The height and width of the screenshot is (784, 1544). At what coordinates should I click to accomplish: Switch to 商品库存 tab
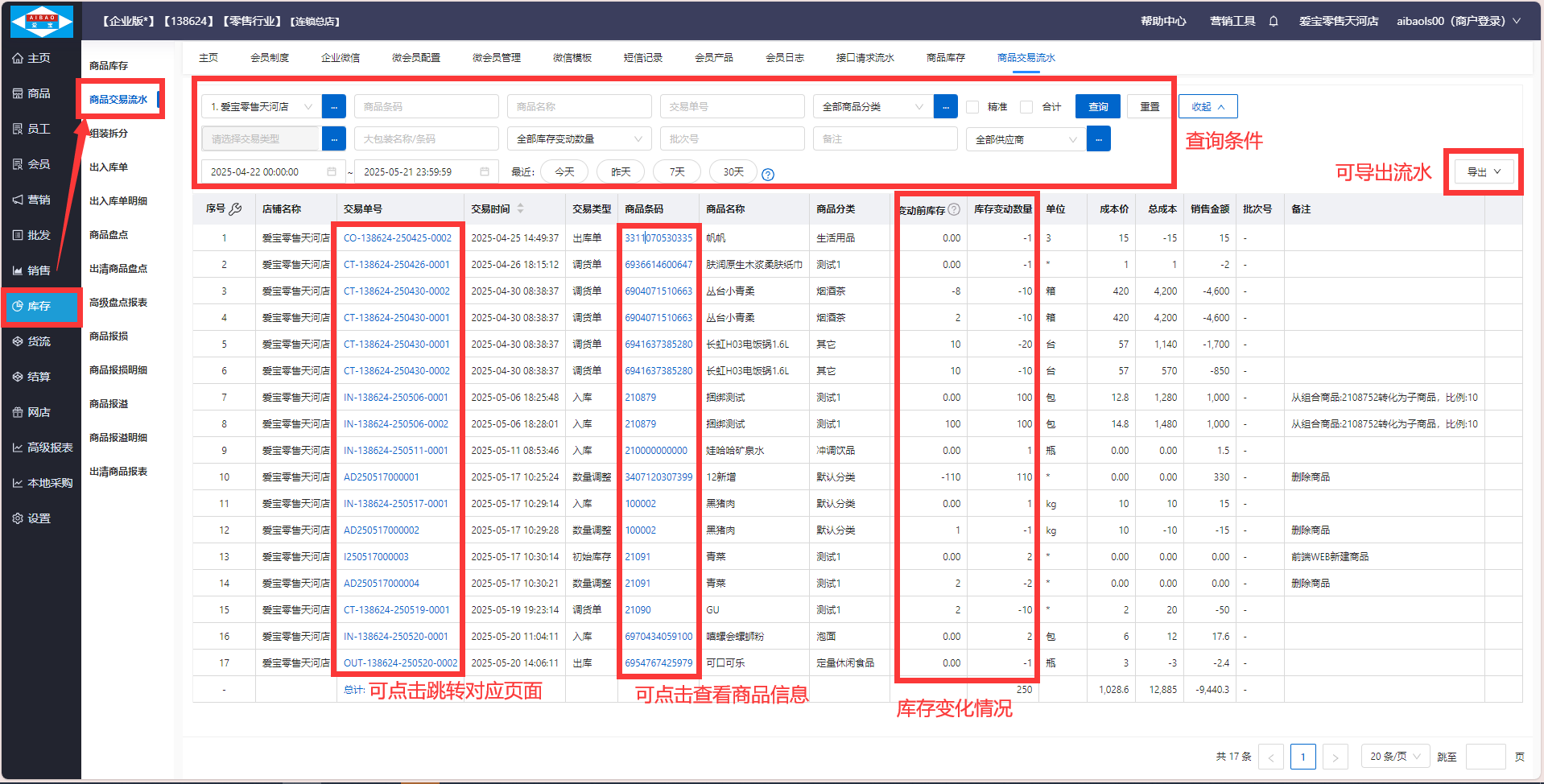pos(946,58)
